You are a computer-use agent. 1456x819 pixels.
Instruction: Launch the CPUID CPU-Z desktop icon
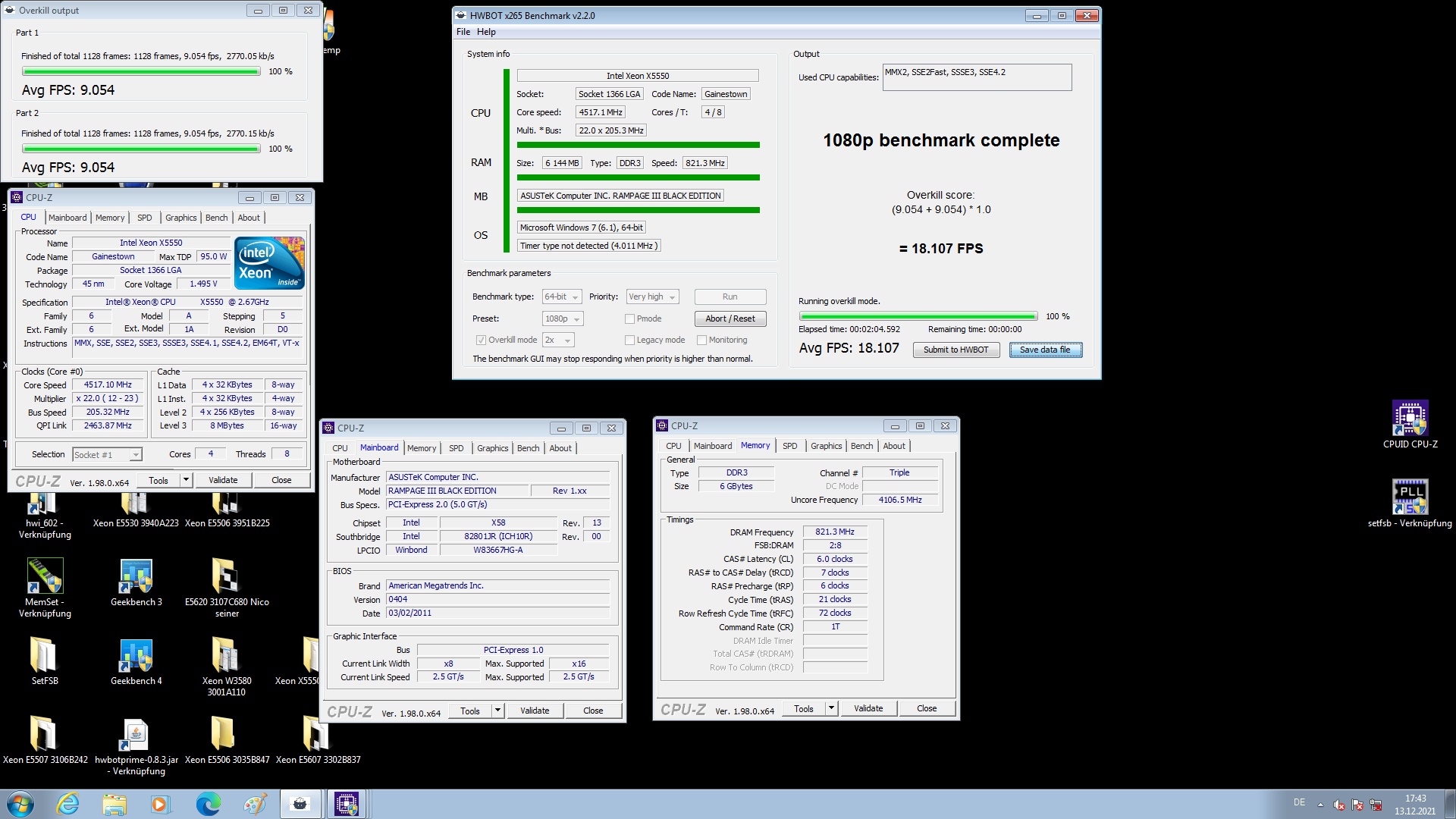click(x=1410, y=425)
